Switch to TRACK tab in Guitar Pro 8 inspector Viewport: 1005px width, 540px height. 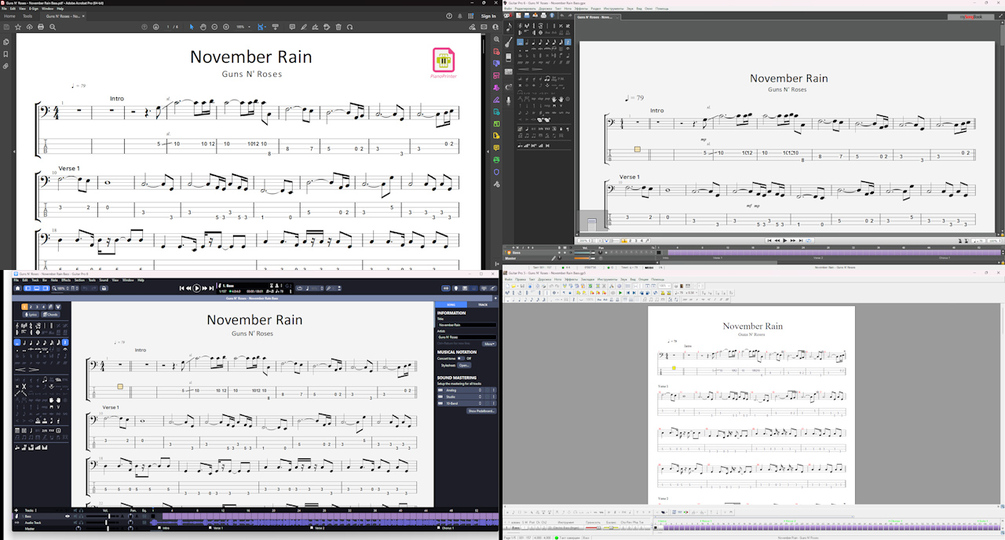coord(483,305)
